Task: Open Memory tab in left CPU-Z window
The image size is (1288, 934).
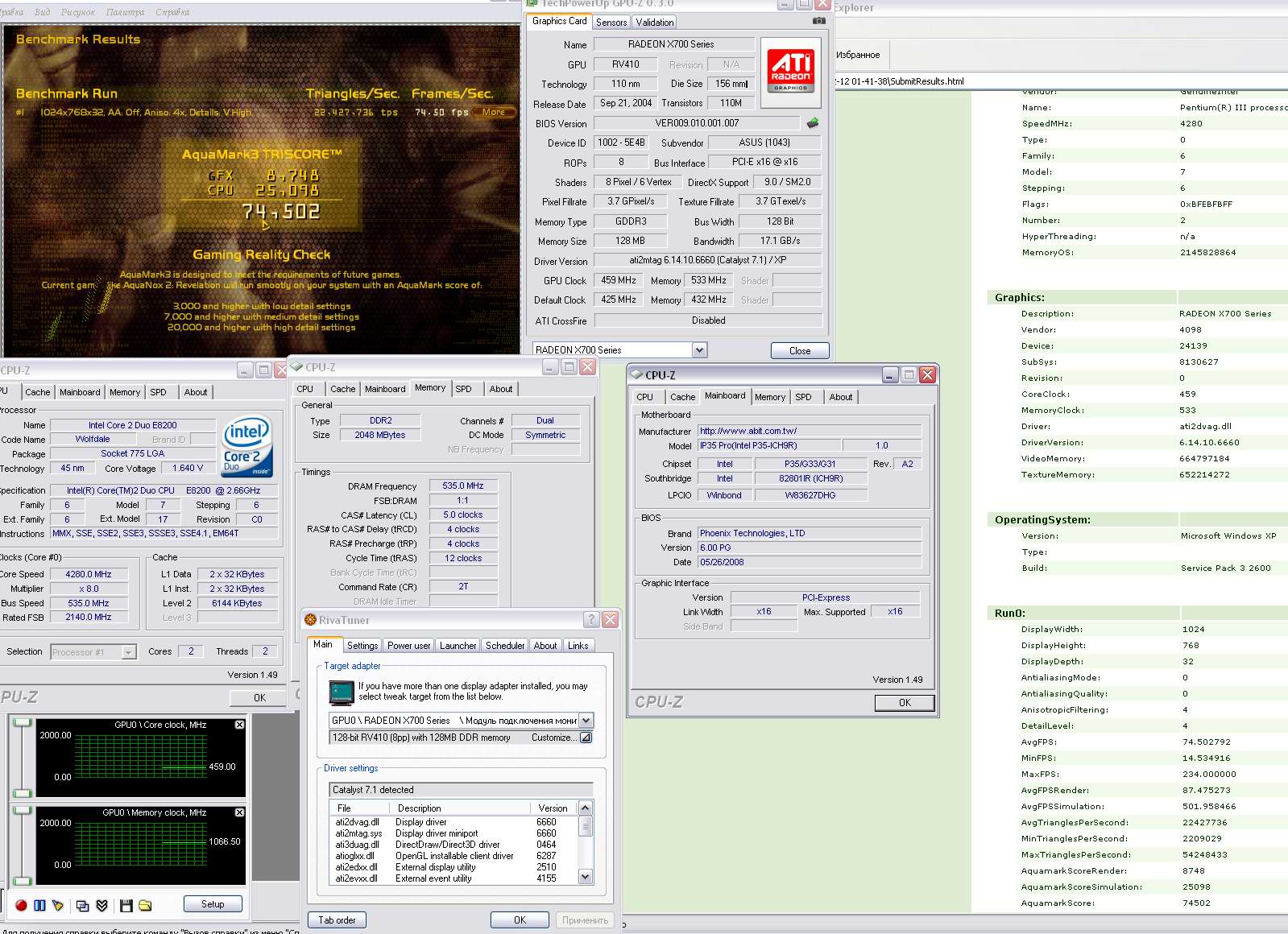Action: click(125, 392)
